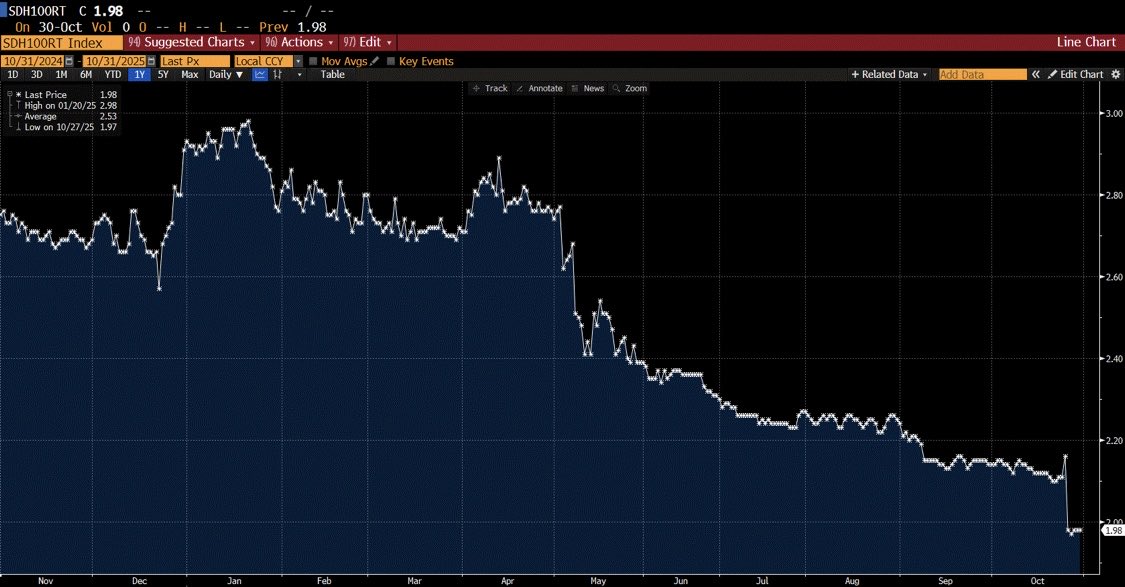Click pencil icon beside Mov Avgs
The image size is (1125, 587).
[x=375, y=61]
